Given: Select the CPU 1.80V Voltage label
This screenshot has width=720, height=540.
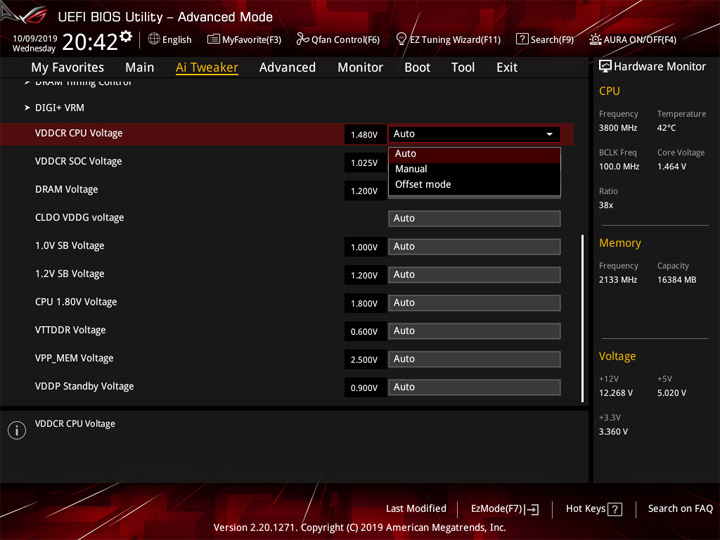Looking at the screenshot, I should tap(76, 302).
